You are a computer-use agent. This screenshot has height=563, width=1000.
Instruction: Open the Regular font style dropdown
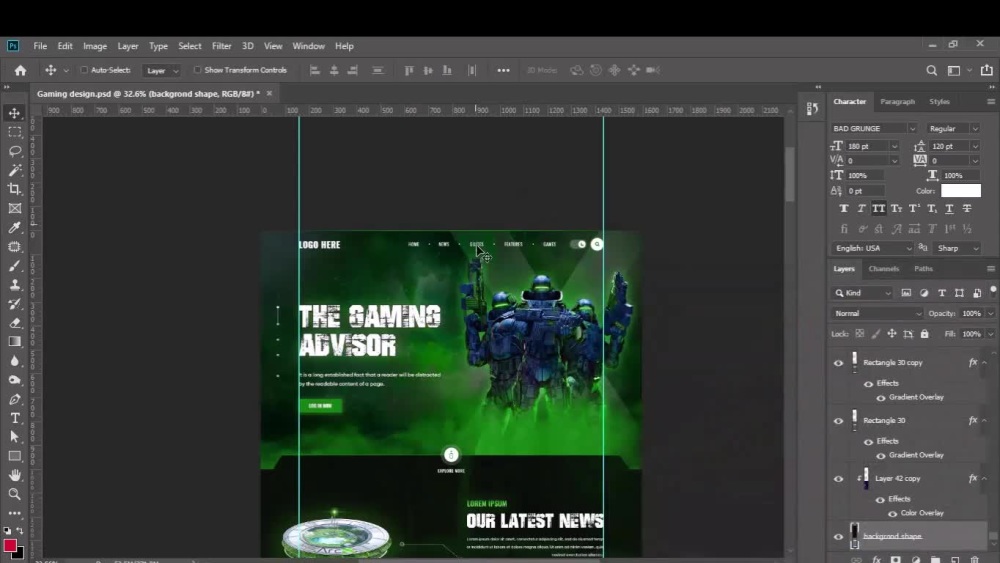[x=975, y=129]
